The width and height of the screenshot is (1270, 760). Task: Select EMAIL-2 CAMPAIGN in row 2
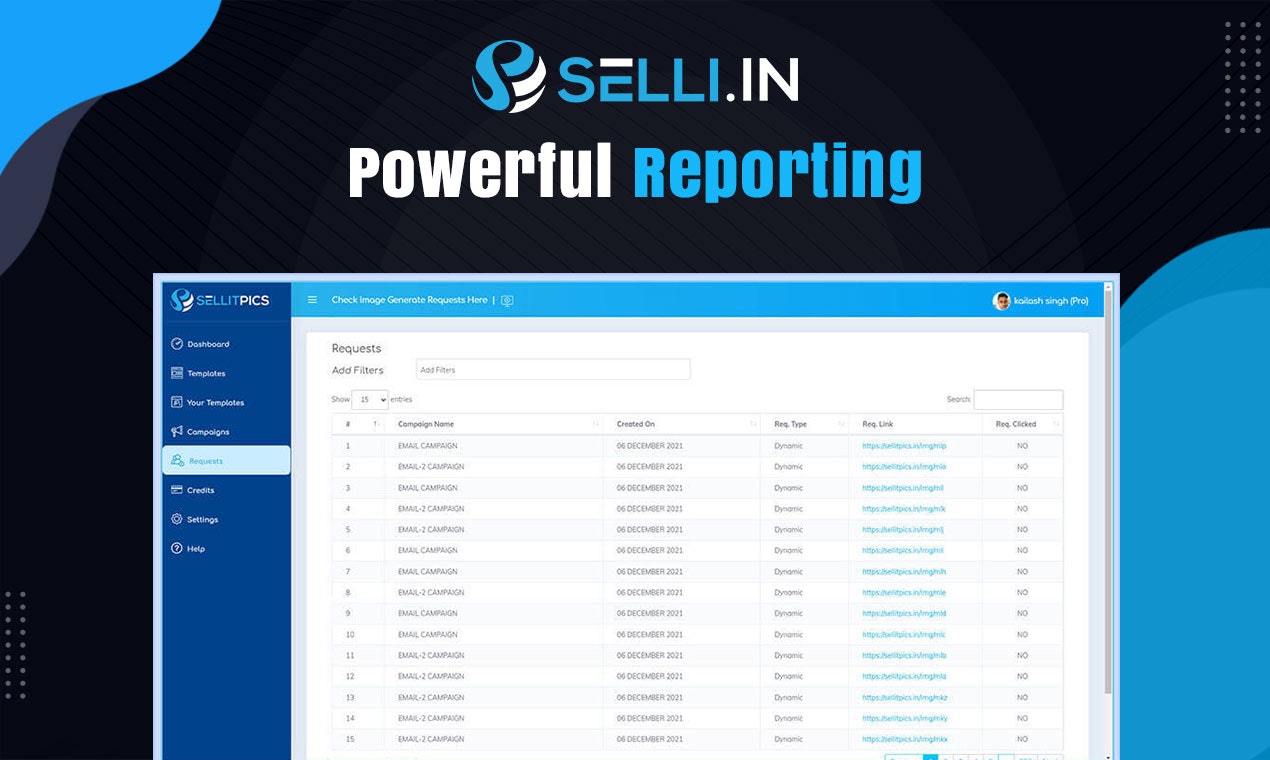431,467
